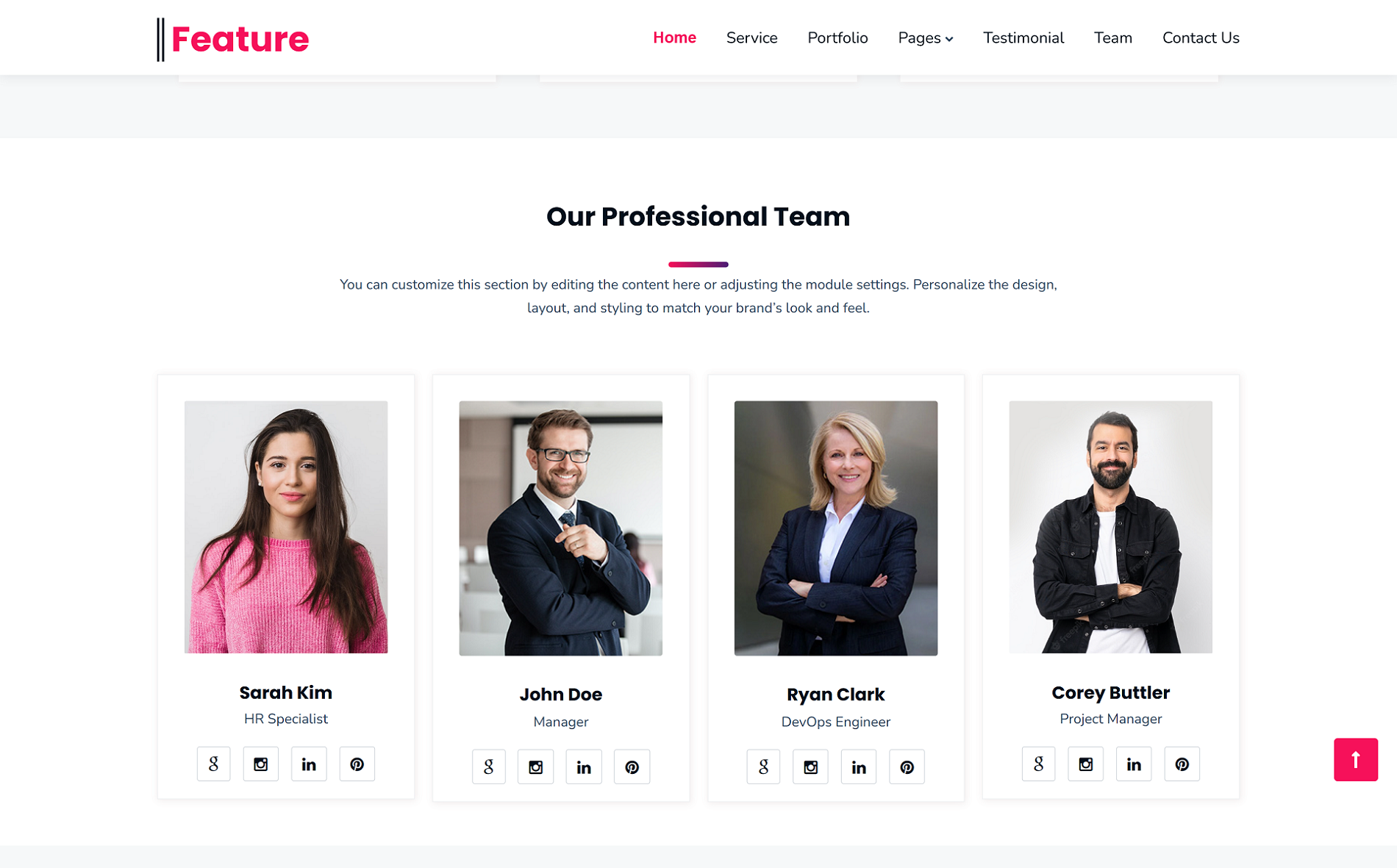The image size is (1397, 868).
Task: Open Corey Buttler's Pinterest icon
Action: 1182,764
